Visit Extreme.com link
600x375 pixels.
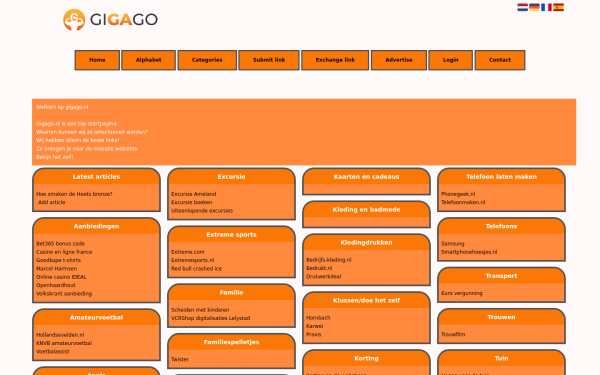(x=188, y=252)
